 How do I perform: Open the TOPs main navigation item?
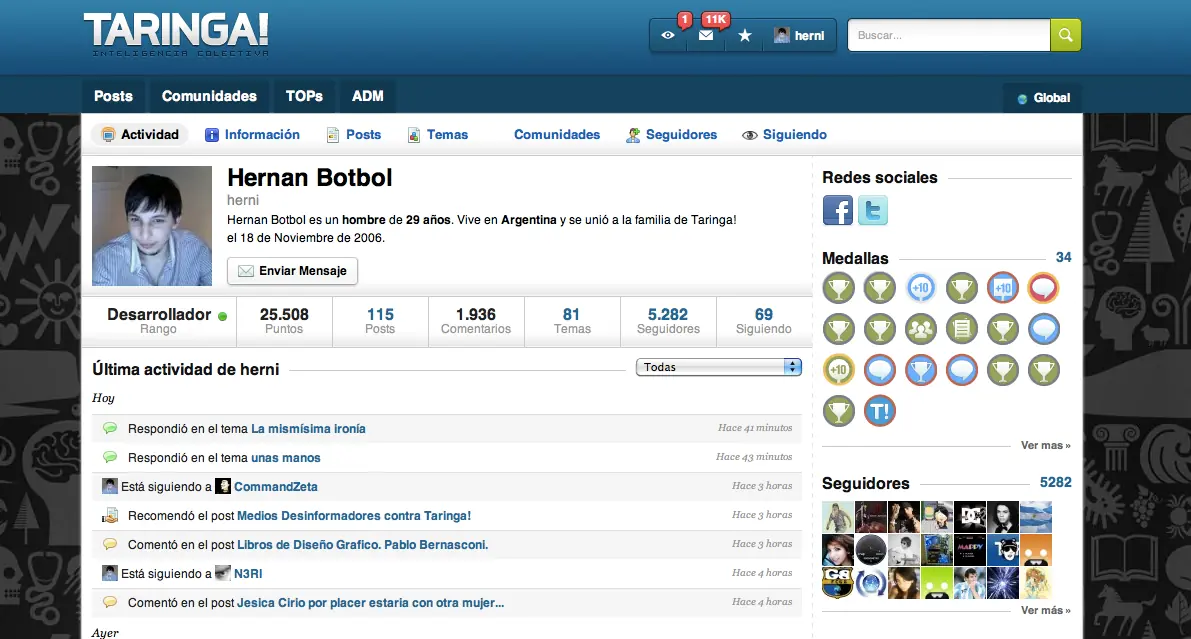click(304, 96)
